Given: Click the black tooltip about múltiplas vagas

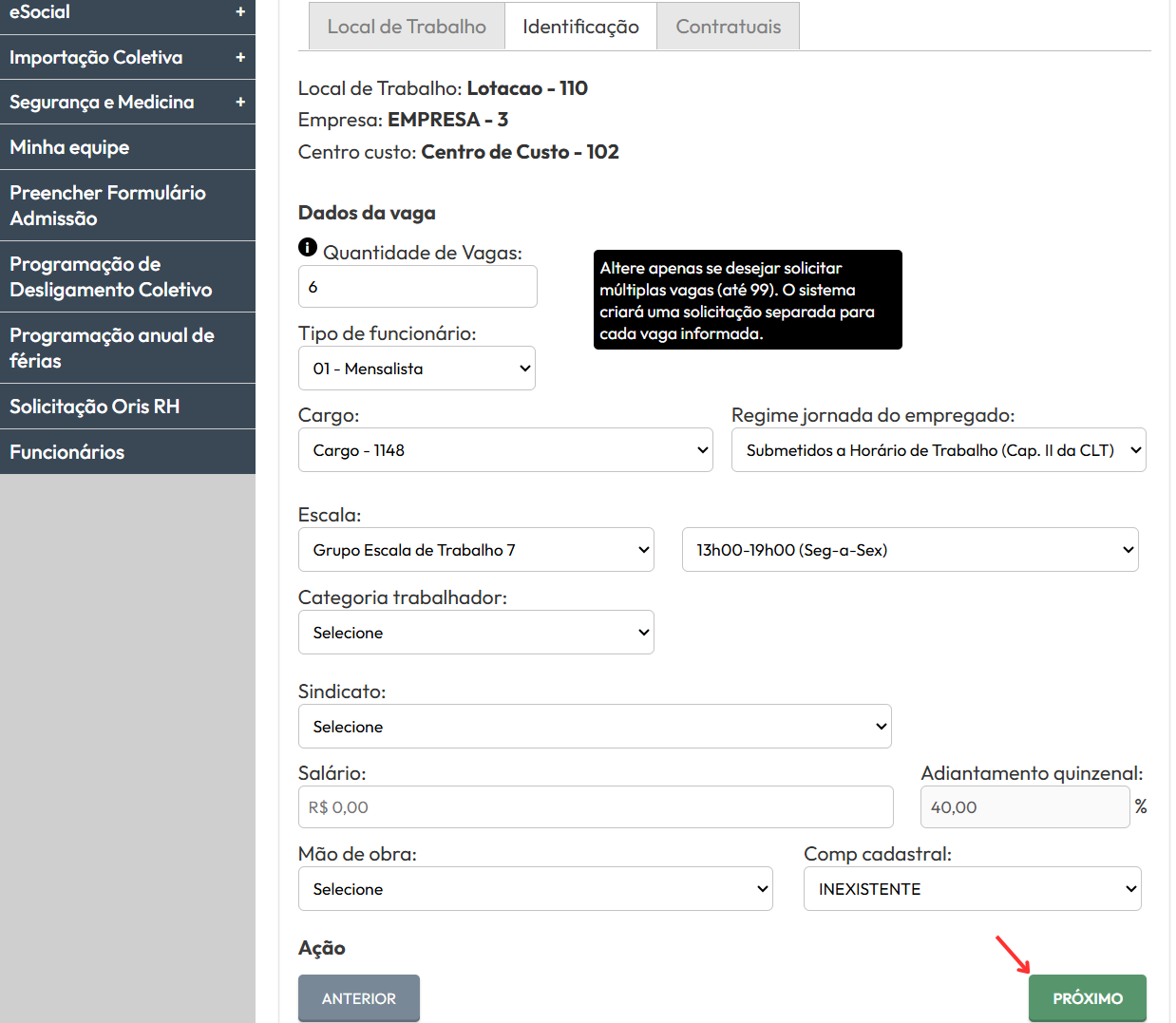Looking at the screenshot, I should coord(748,300).
